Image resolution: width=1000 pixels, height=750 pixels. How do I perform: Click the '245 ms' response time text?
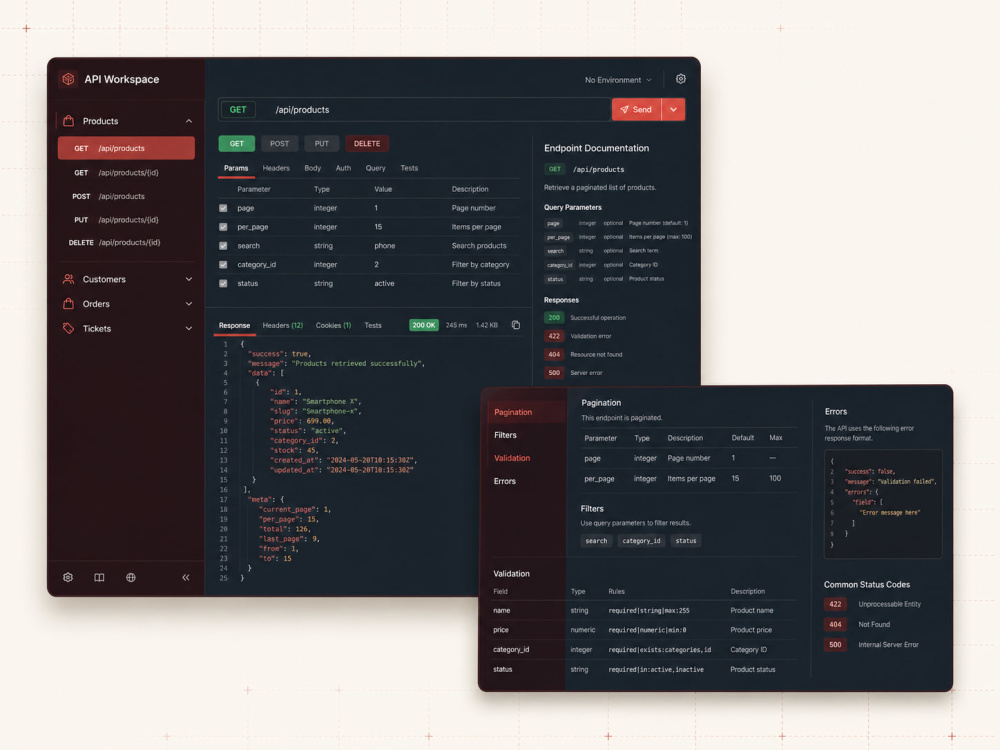(456, 325)
